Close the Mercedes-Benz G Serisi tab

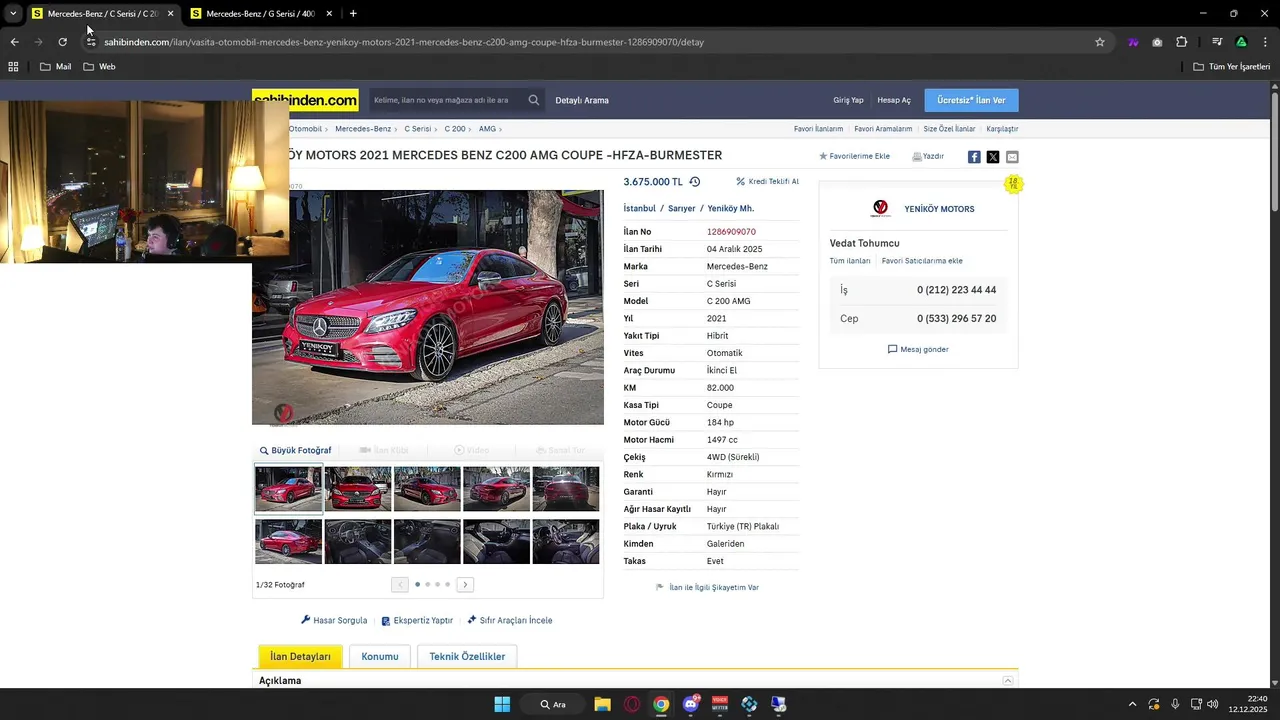pos(329,14)
